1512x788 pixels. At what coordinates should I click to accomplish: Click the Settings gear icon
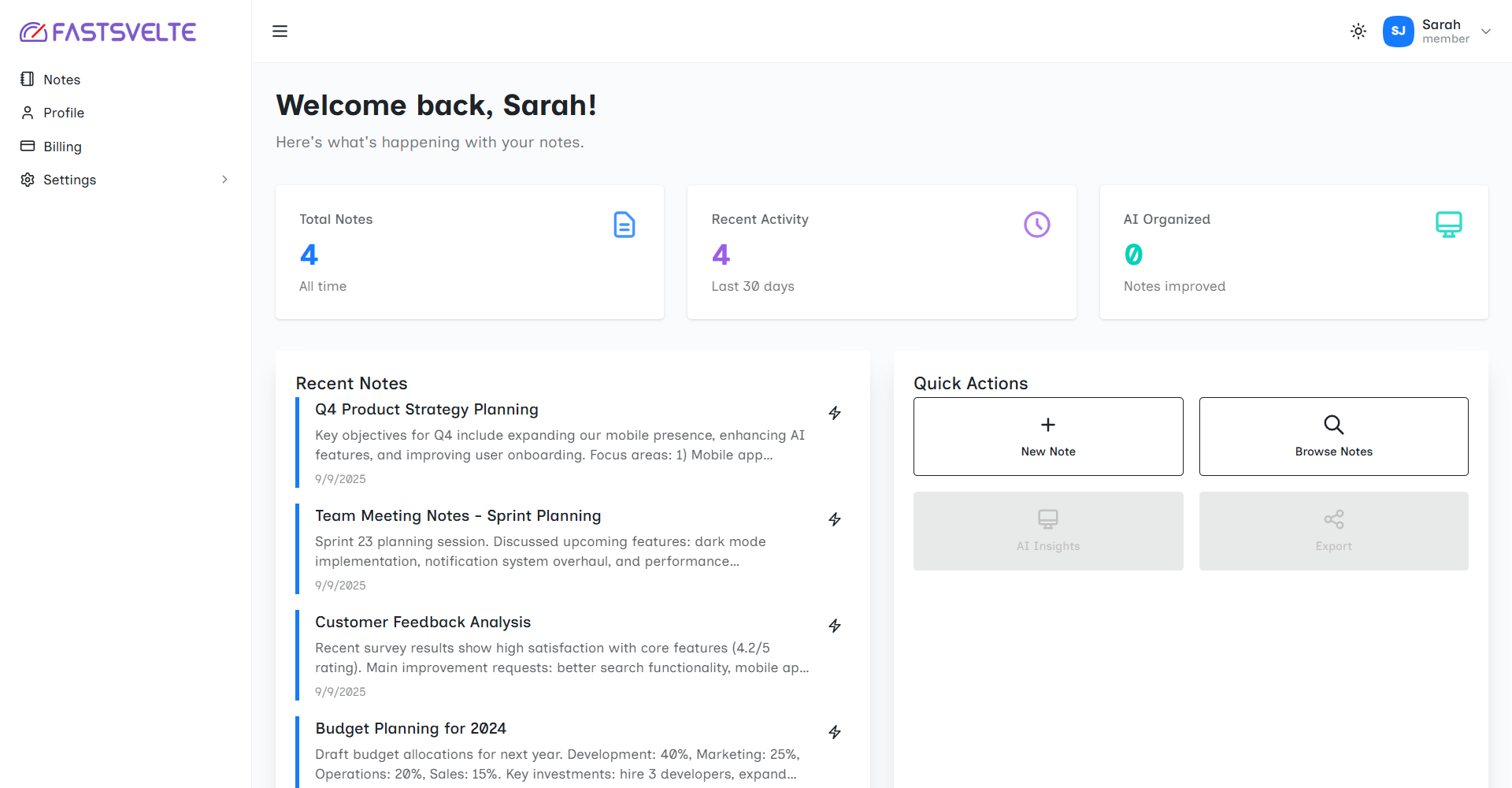(28, 180)
